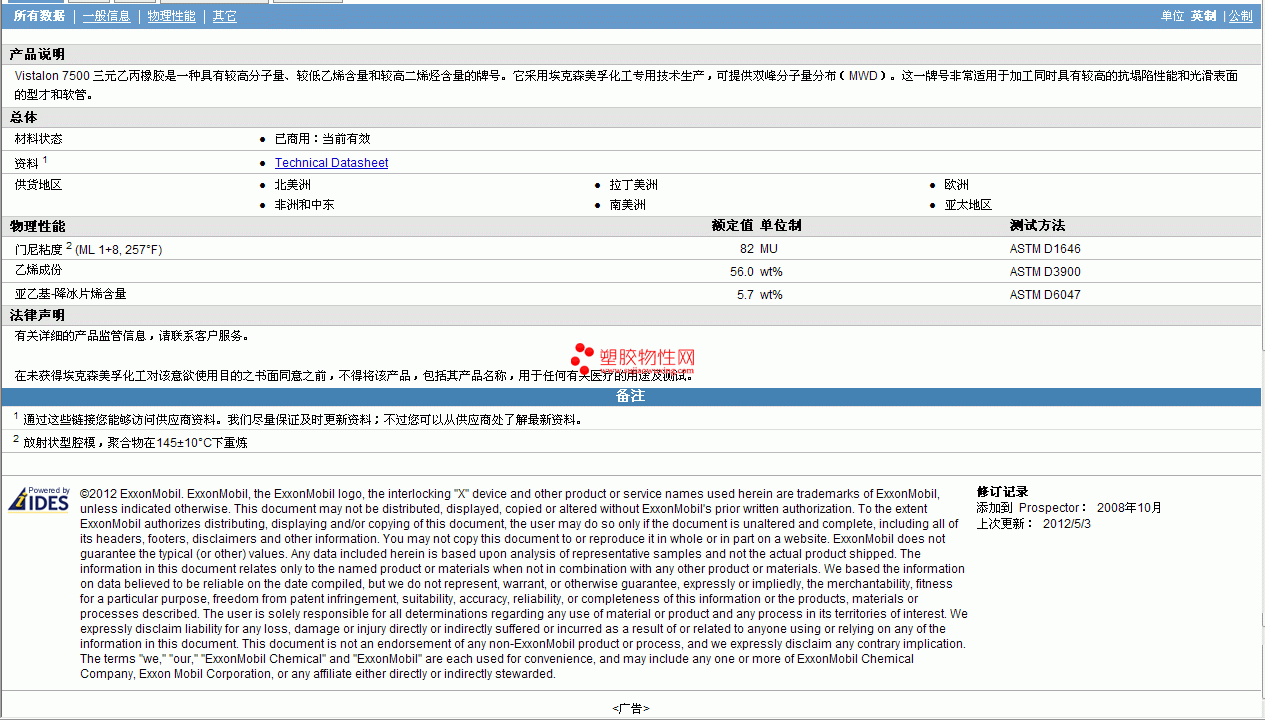Select the ASTM D3900 test method

coord(1045,272)
